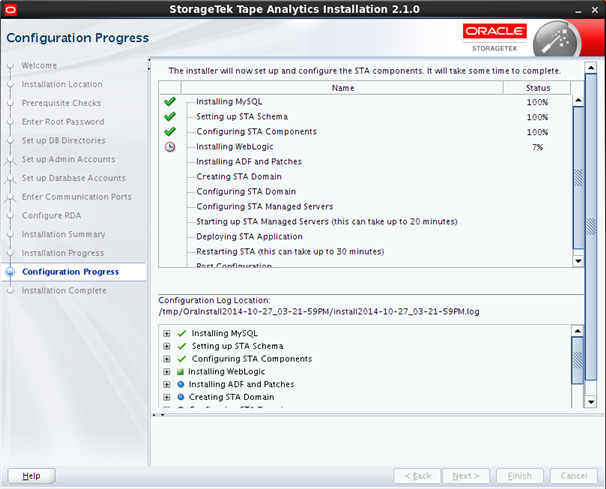This screenshot has width=606, height=489.
Task: Select Installation Location step
Action: click(x=62, y=84)
